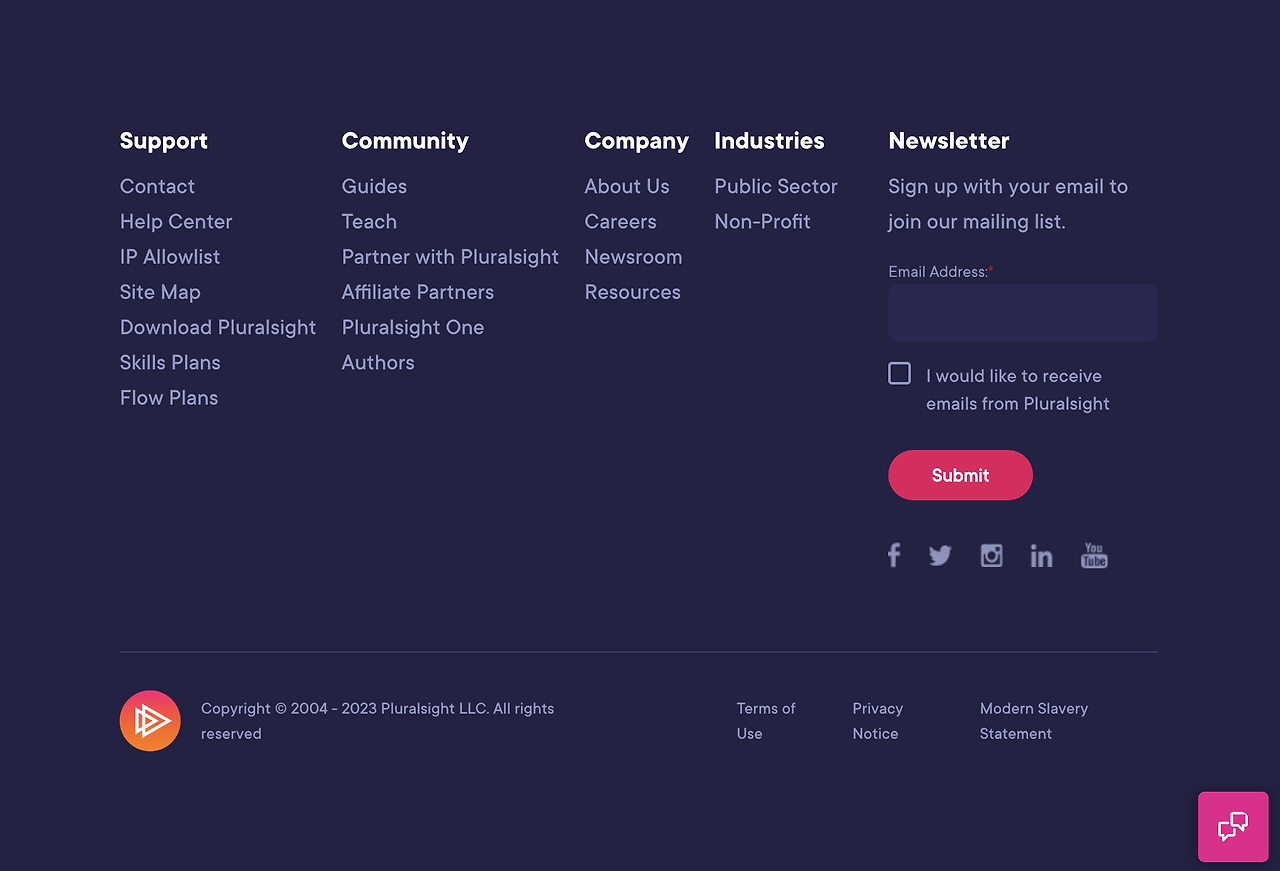Open Pluralsight's YouTube icon
Screen dimensions: 1280x871
[1094, 556]
